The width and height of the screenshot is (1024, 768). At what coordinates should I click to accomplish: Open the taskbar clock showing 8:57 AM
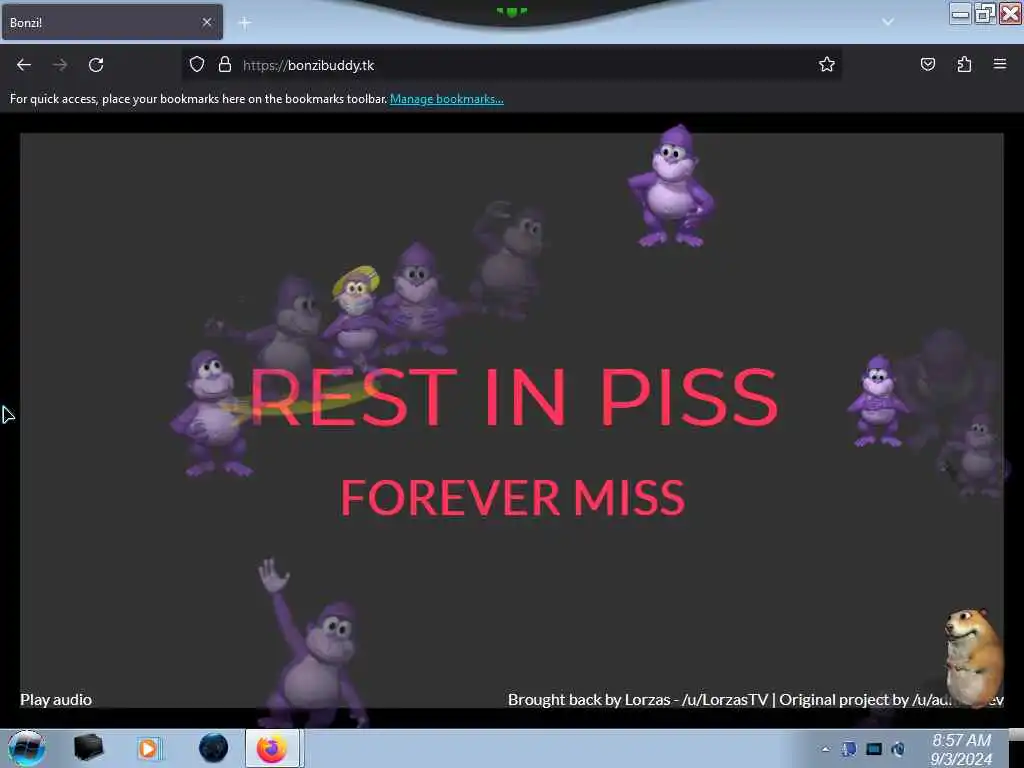(961, 749)
